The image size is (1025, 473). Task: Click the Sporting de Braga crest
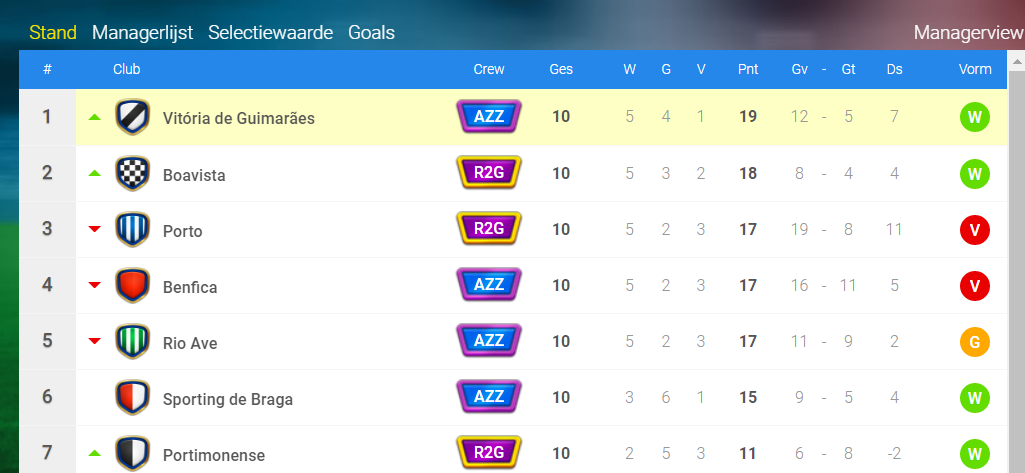(133, 398)
